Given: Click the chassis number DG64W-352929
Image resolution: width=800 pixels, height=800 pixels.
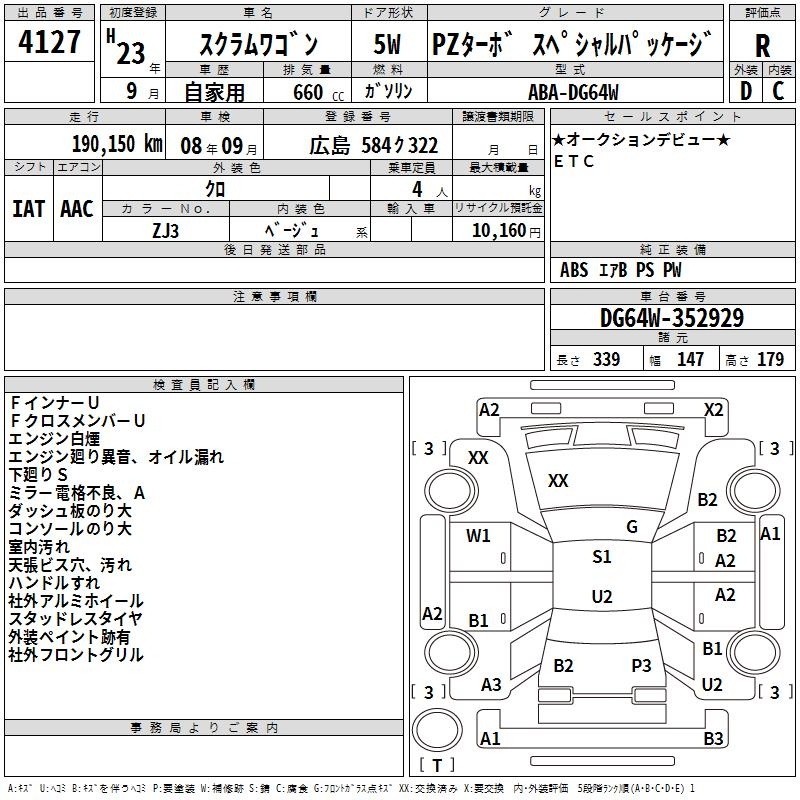Looking at the screenshot, I should click(x=671, y=318).
